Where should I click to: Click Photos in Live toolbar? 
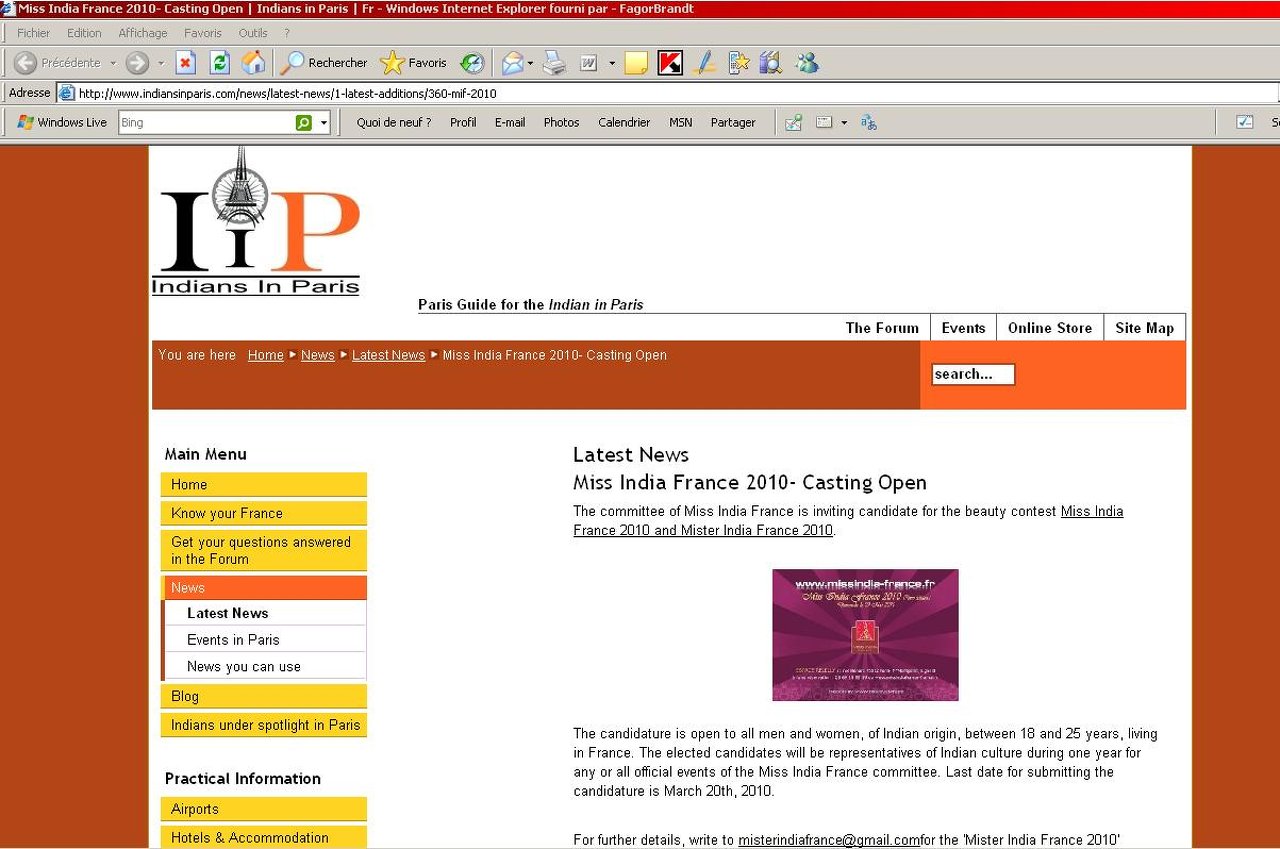[561, 123]
